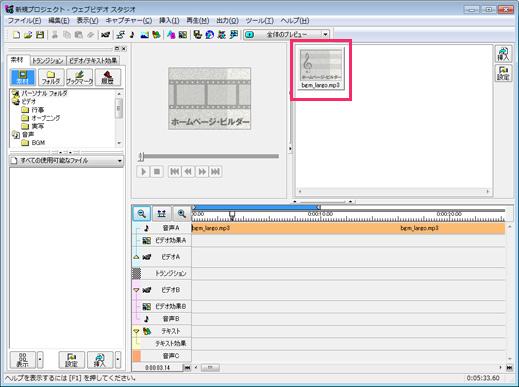Click the 履歴 history button
The width and height of the screenshot is (519, 387).
pos(108,77)
